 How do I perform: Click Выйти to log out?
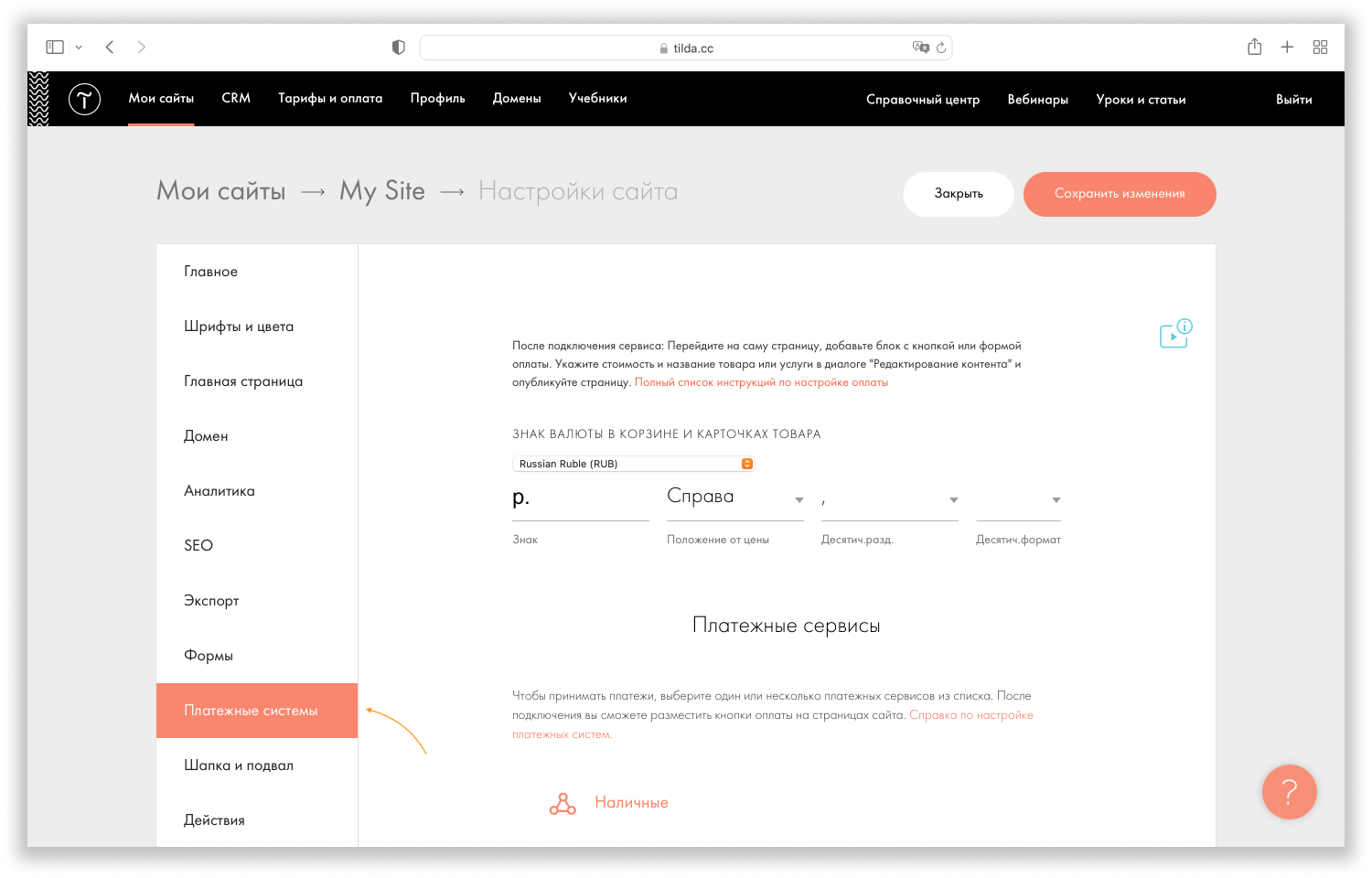[x=1294, y=100]
